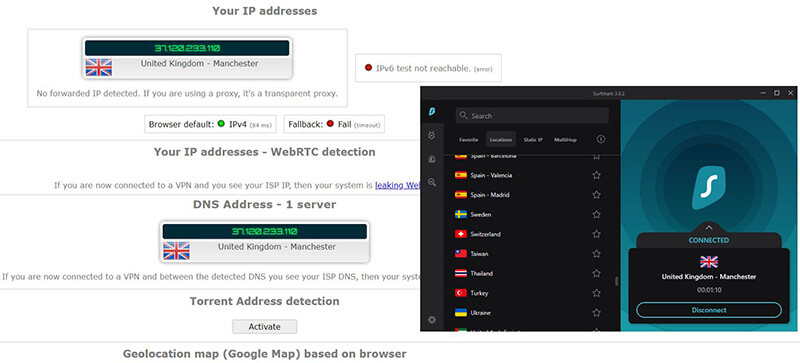This screenshot has width=800, height=363.
Task: Click the red IPv6 test status dot
Action: pyautogui.click(x=368, y=67)
